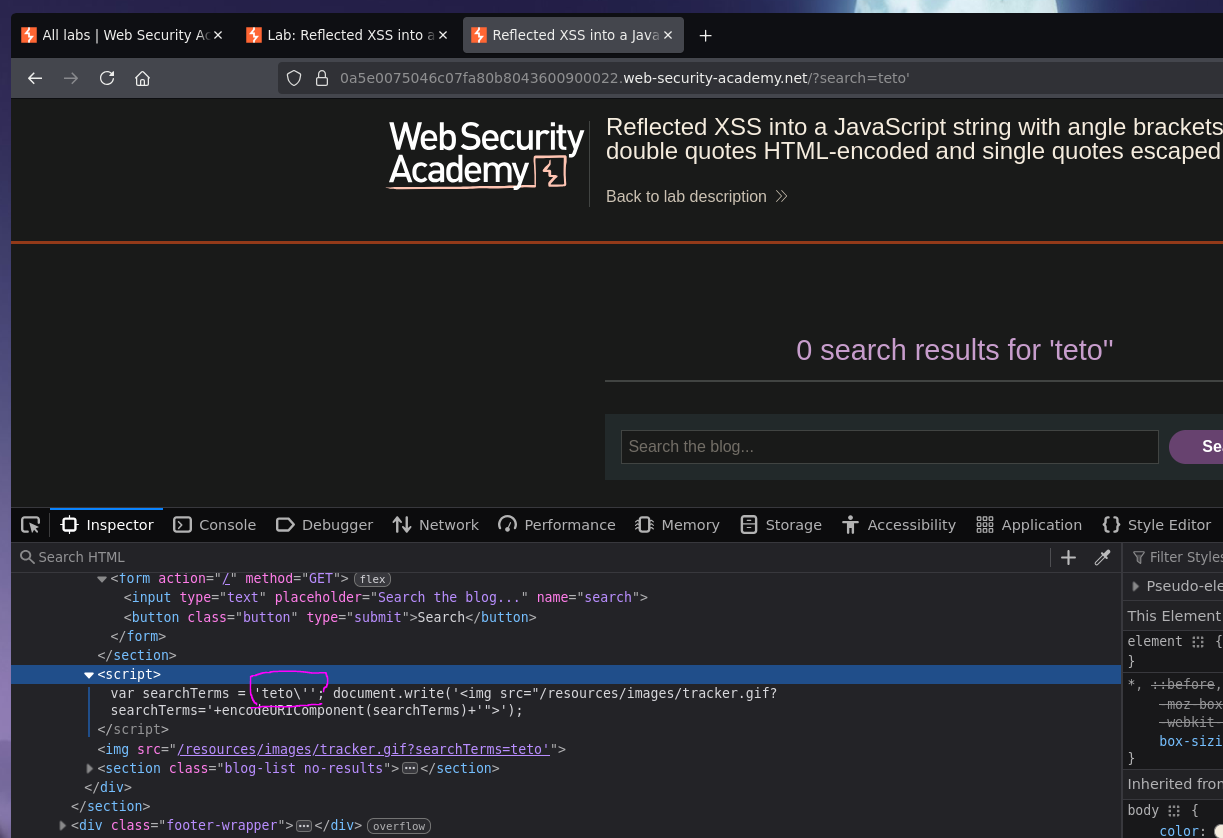This screenshot has height=838, width=1223.
Task: Select the button class="button" node line
Action: coord(330,617)
